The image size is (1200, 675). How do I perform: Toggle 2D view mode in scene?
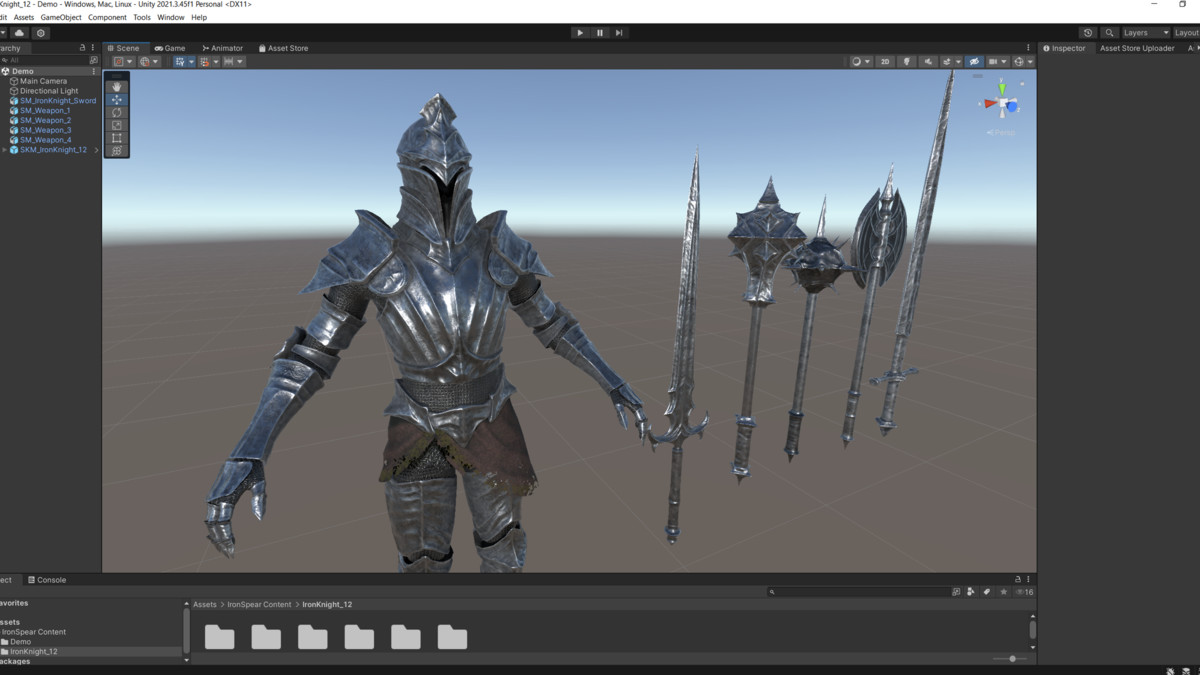[885, 62]
